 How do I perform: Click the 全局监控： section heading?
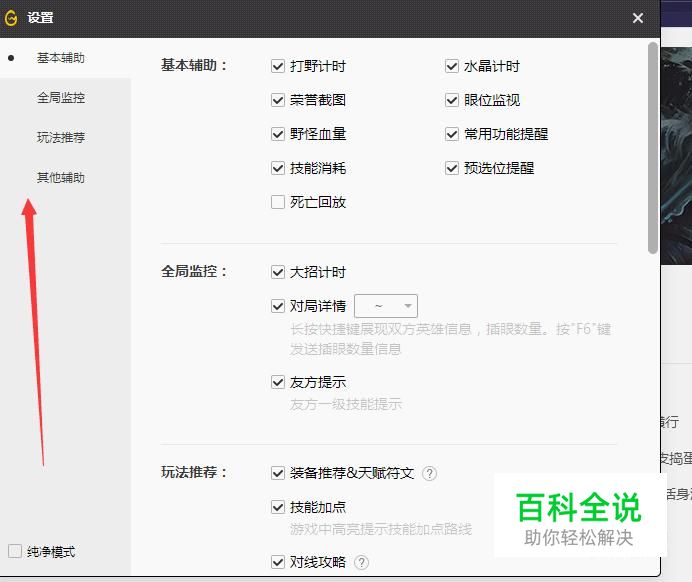point(194,271)
